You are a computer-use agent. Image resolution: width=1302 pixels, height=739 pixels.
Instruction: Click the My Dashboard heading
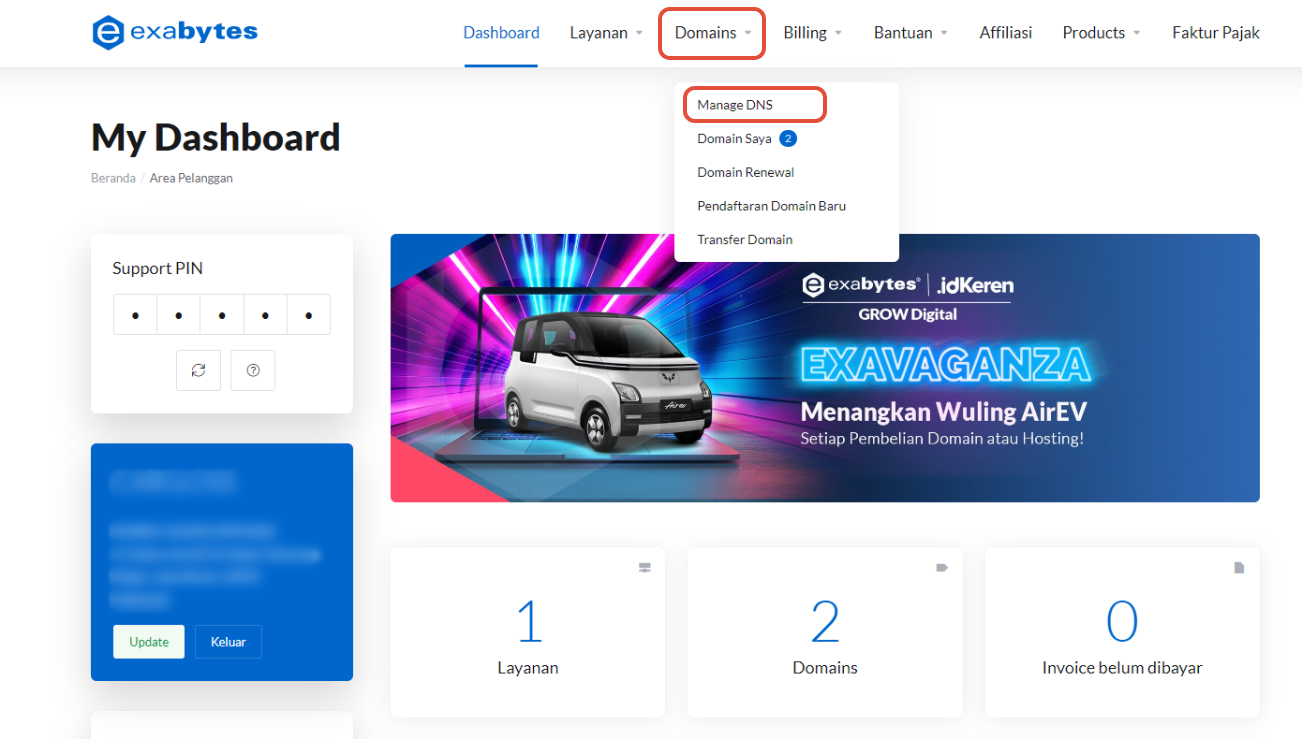pos(216,137)
